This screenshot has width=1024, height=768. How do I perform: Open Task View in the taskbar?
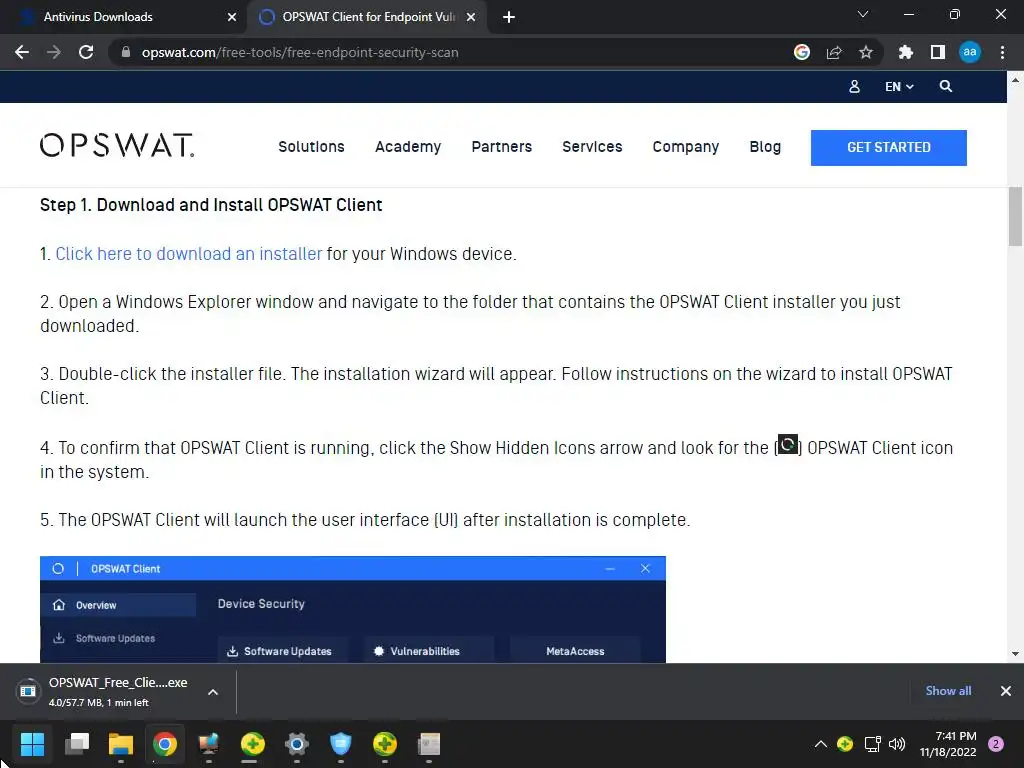tap(77, 743)
